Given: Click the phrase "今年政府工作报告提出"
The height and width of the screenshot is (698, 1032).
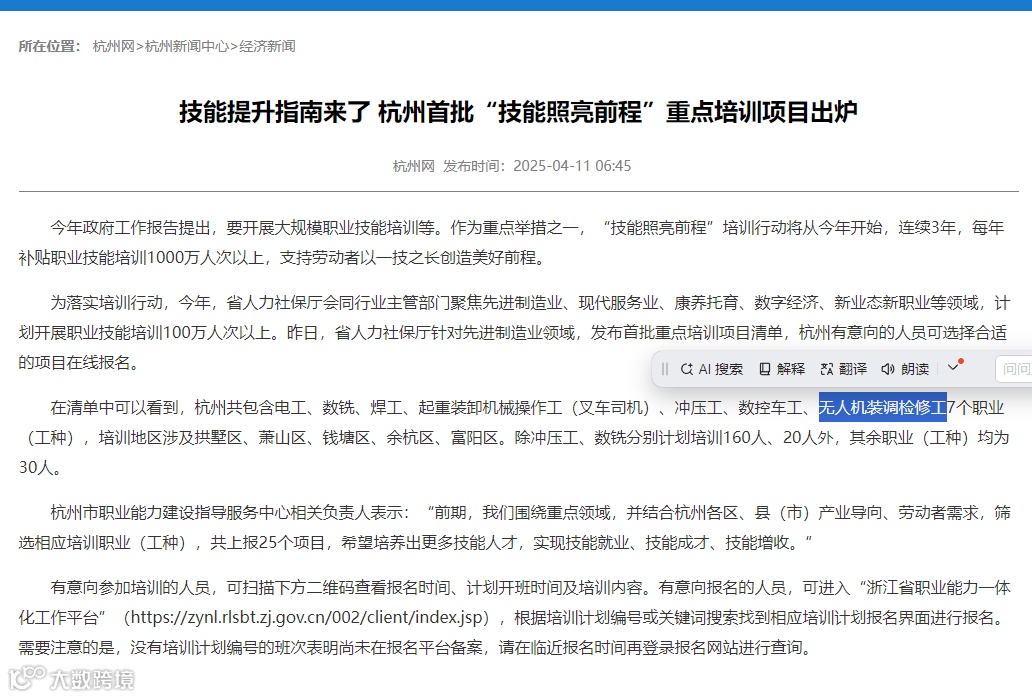Looking at the screenshot, I should point(130,228).
